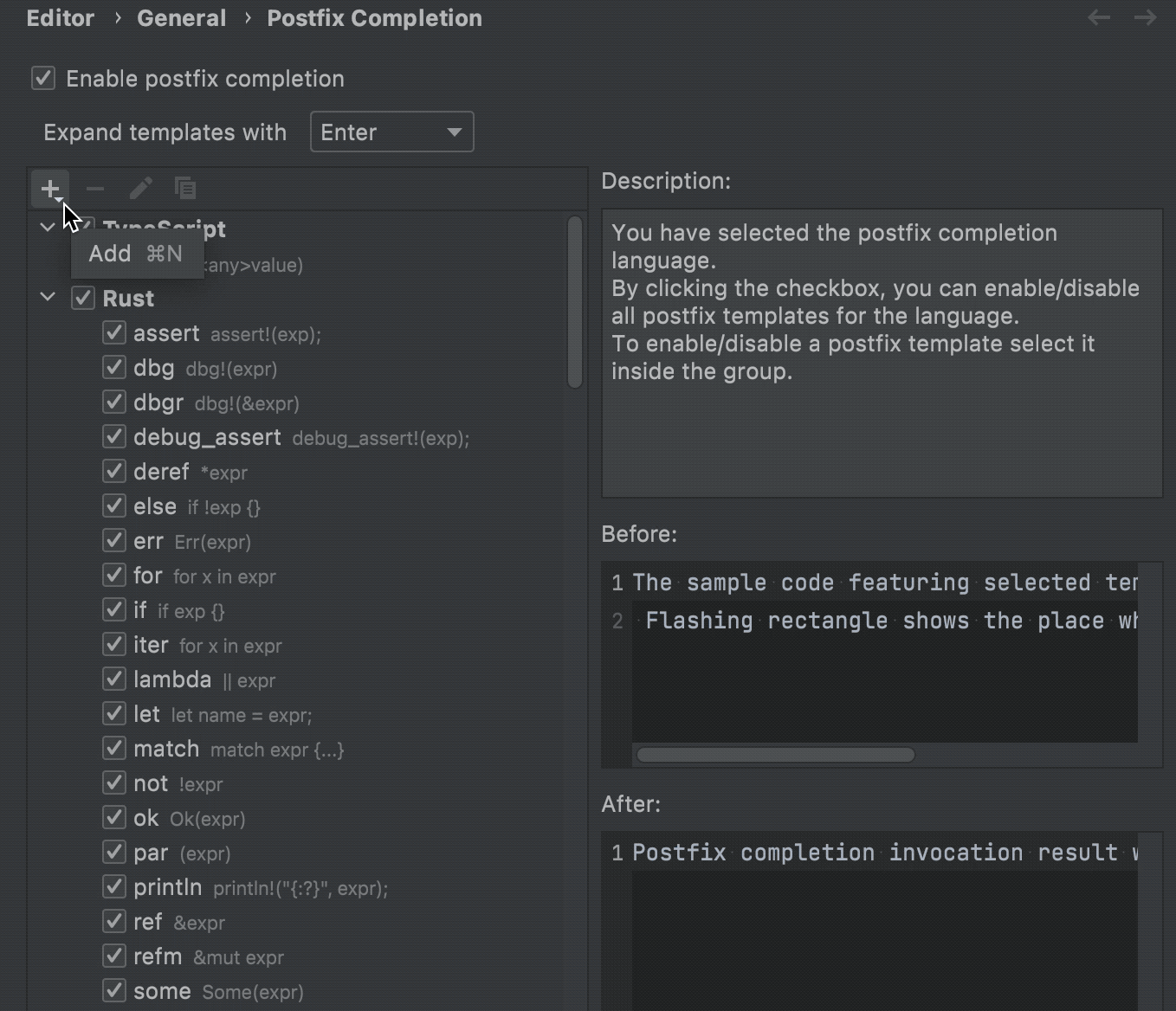Viewport: 1176px width, 1011px height.
Task: Click the template list vertical scrollbar
Action: pos(574,303)
